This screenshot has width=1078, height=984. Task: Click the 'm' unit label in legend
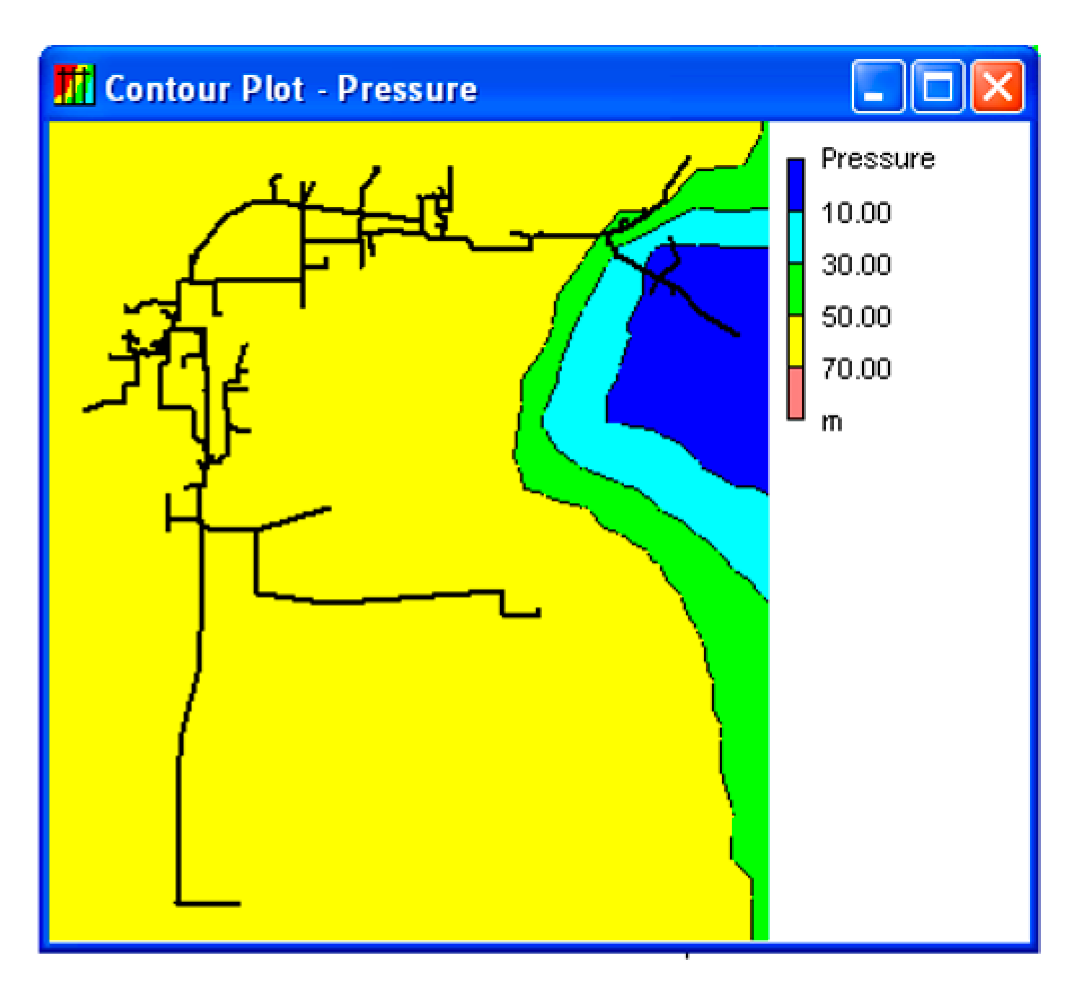point(832,422)
